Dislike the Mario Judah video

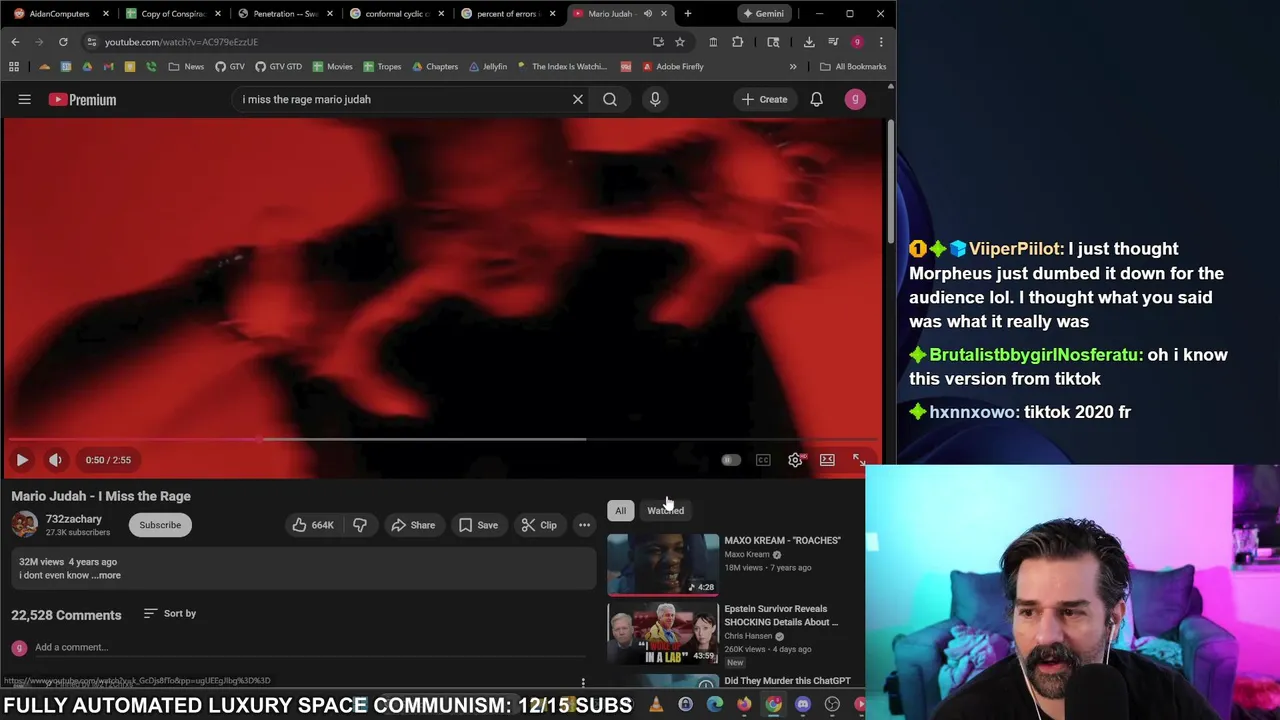(360, 525)
